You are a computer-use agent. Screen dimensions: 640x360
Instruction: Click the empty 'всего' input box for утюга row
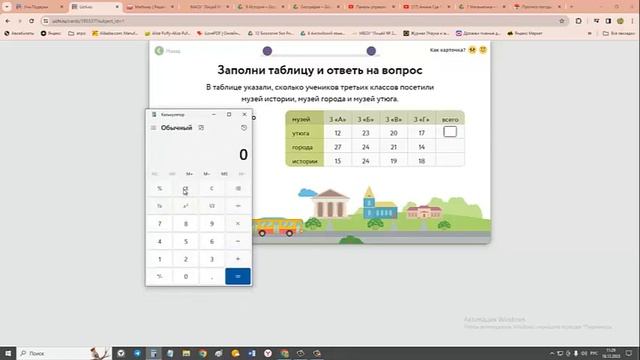(x=450, y=132)
